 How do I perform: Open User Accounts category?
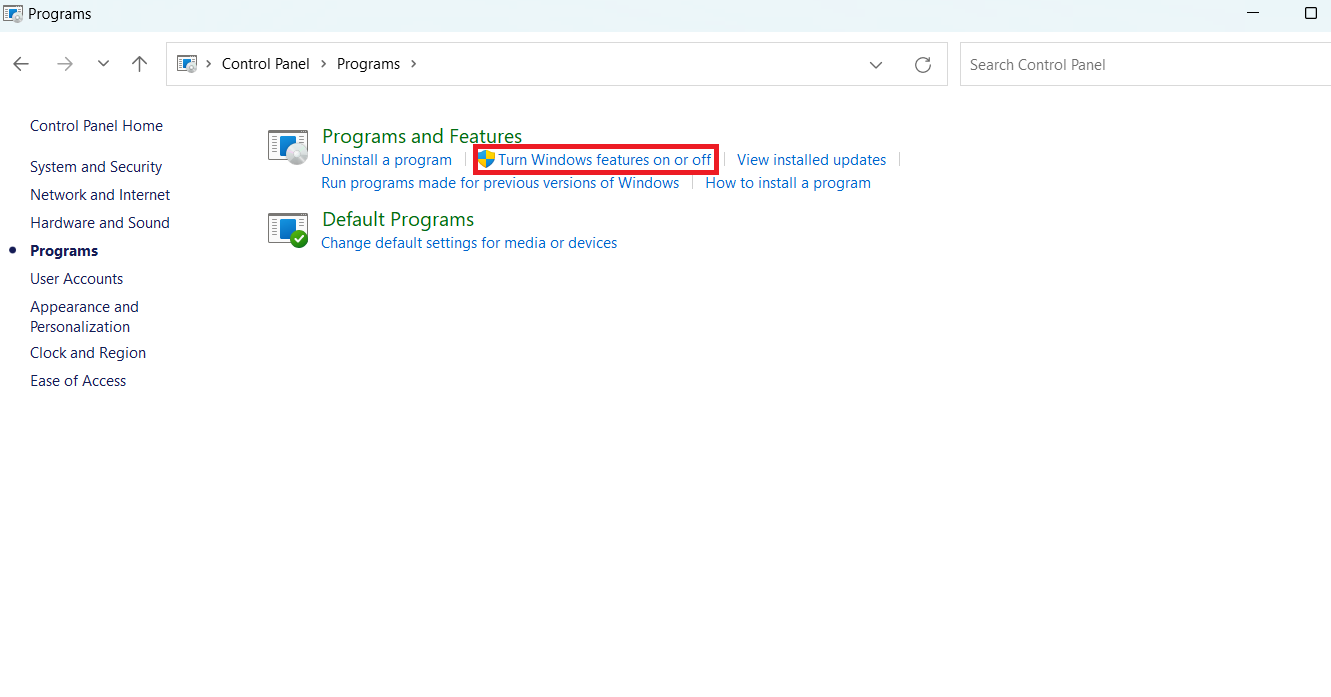pos(77,279)
